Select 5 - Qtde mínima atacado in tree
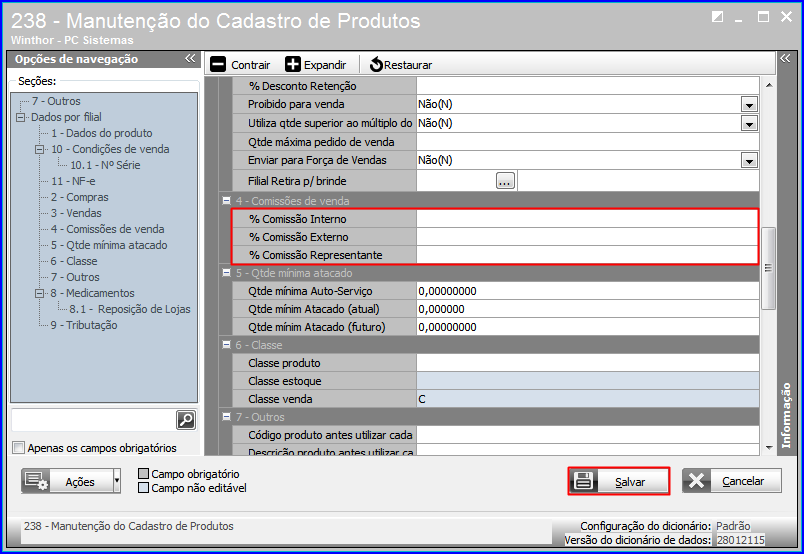Screen dimensions: 804x554 click(x=109, y=245)
